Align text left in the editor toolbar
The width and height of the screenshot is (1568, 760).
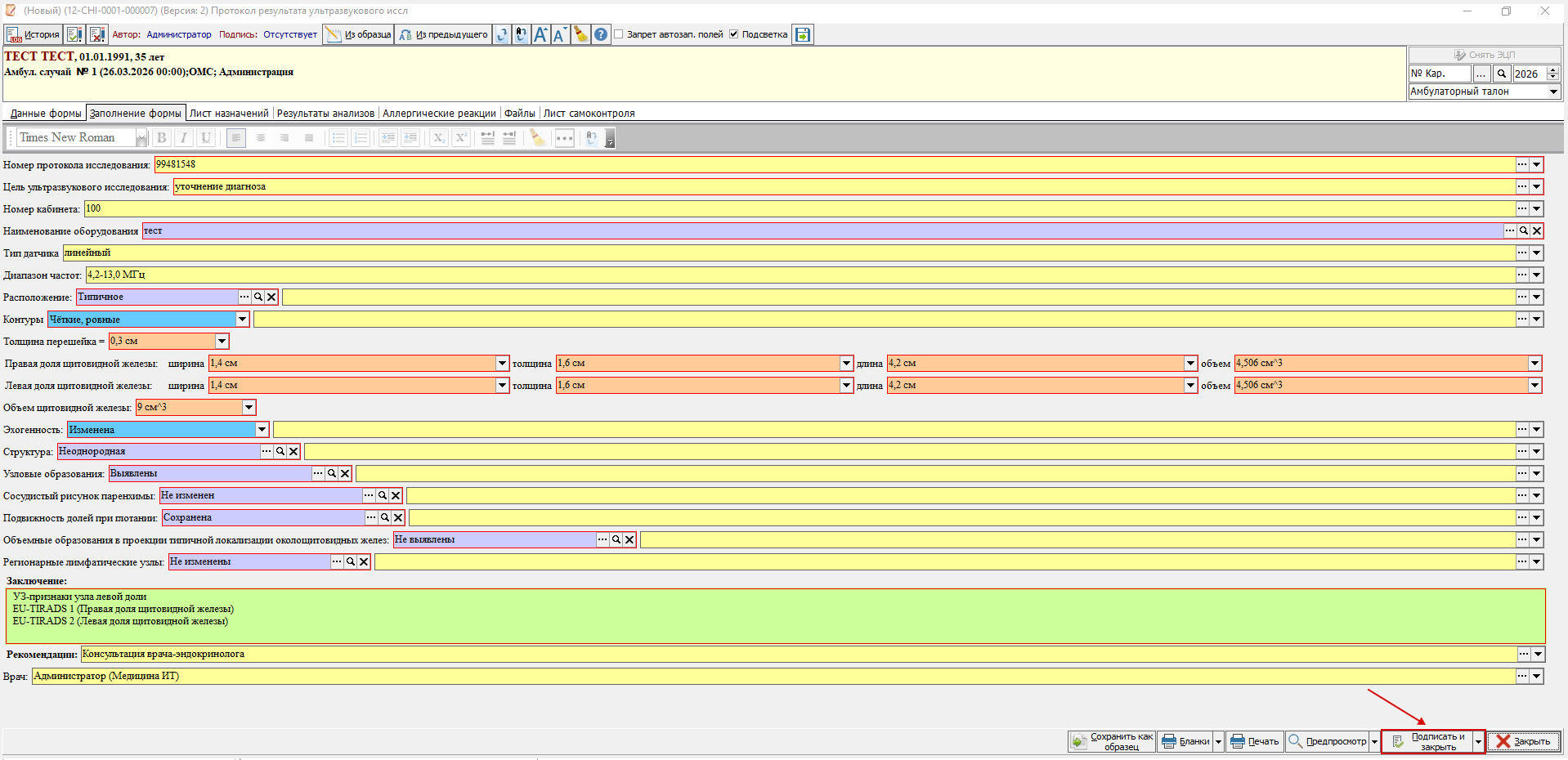click(x=236, y=137)
